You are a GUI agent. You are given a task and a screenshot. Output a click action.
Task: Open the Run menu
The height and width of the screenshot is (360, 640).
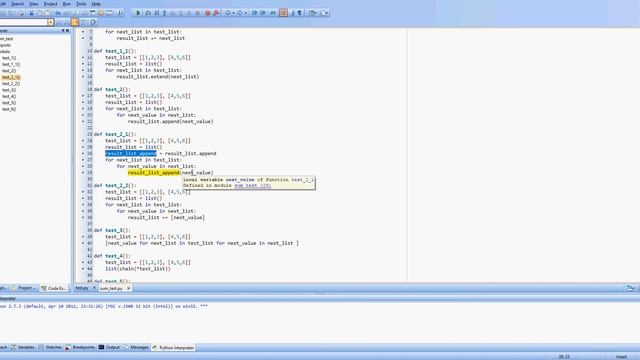coord(67,4)
